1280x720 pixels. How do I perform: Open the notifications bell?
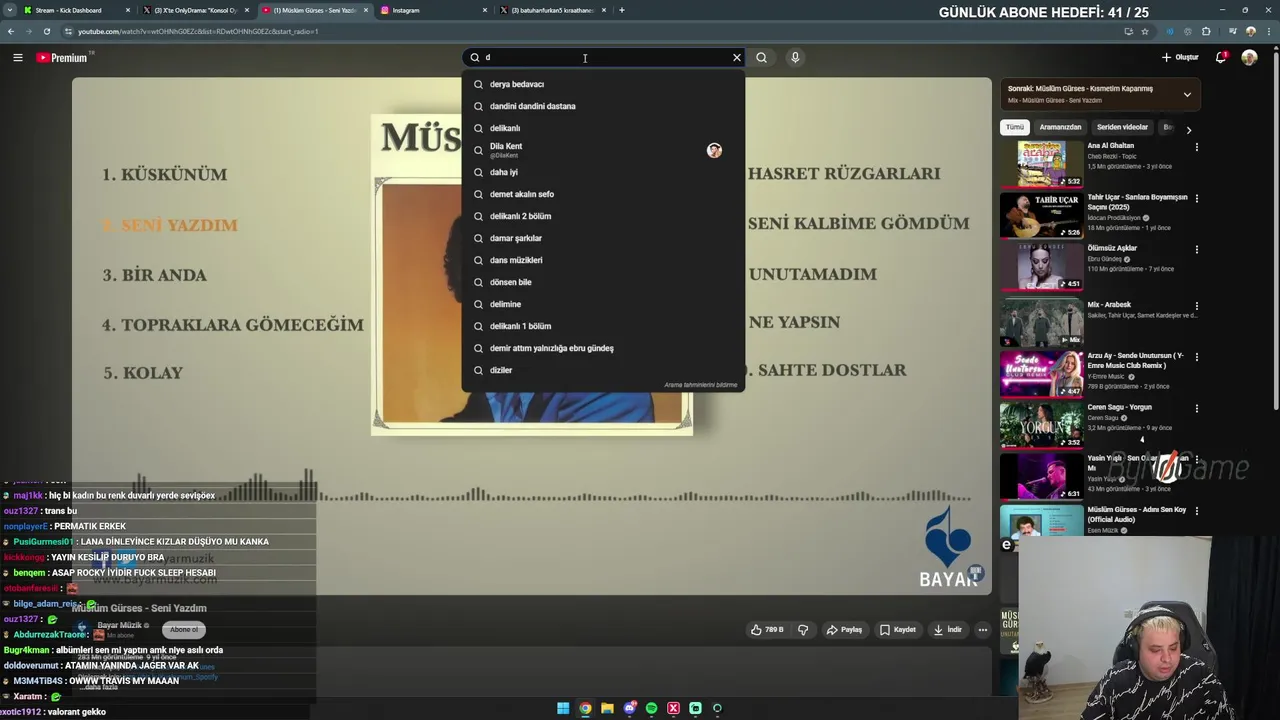(x=1221, y=57)
